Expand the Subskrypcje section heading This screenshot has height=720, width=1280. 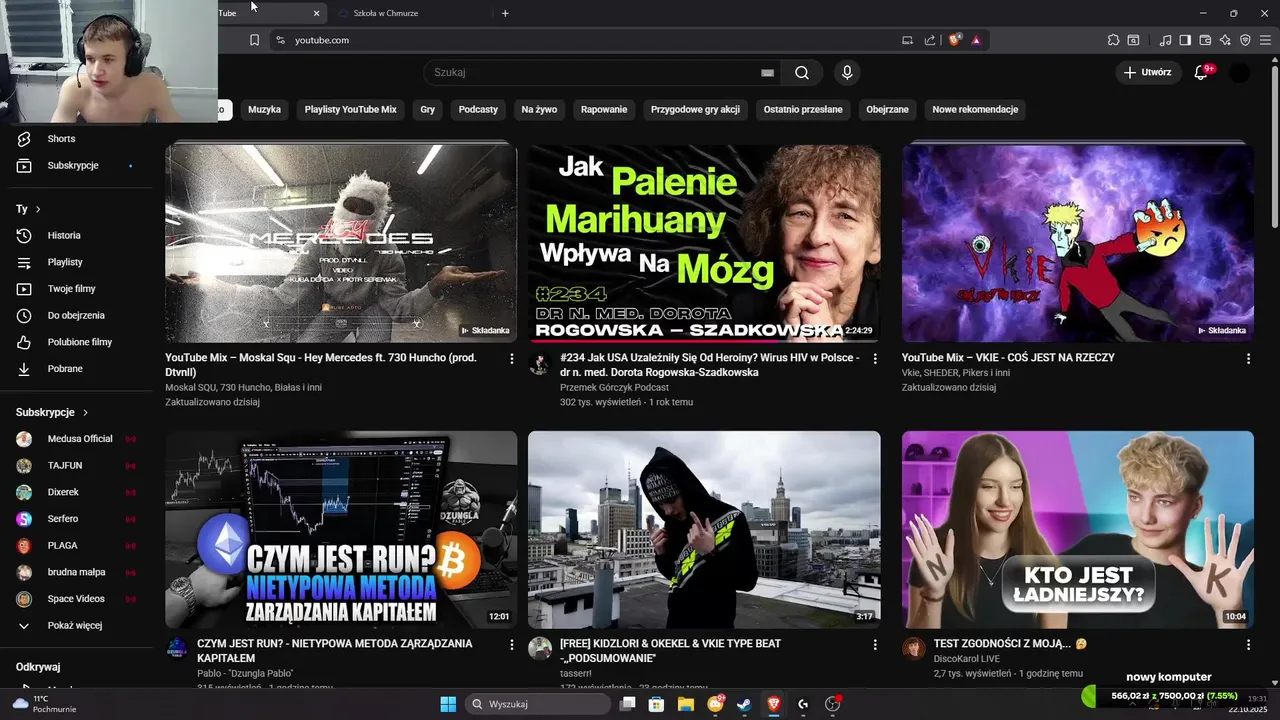click(x=52, y=412)
